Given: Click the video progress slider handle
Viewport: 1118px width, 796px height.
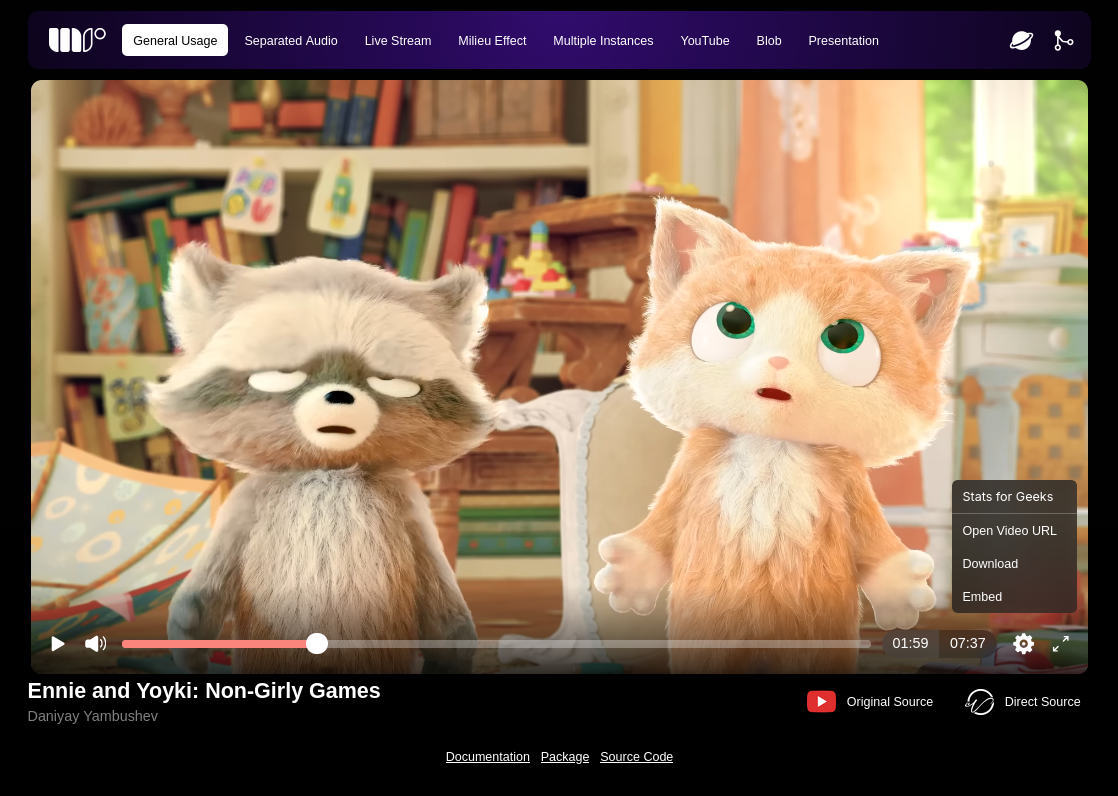Looking at the screenshot, I should [317, 644].
